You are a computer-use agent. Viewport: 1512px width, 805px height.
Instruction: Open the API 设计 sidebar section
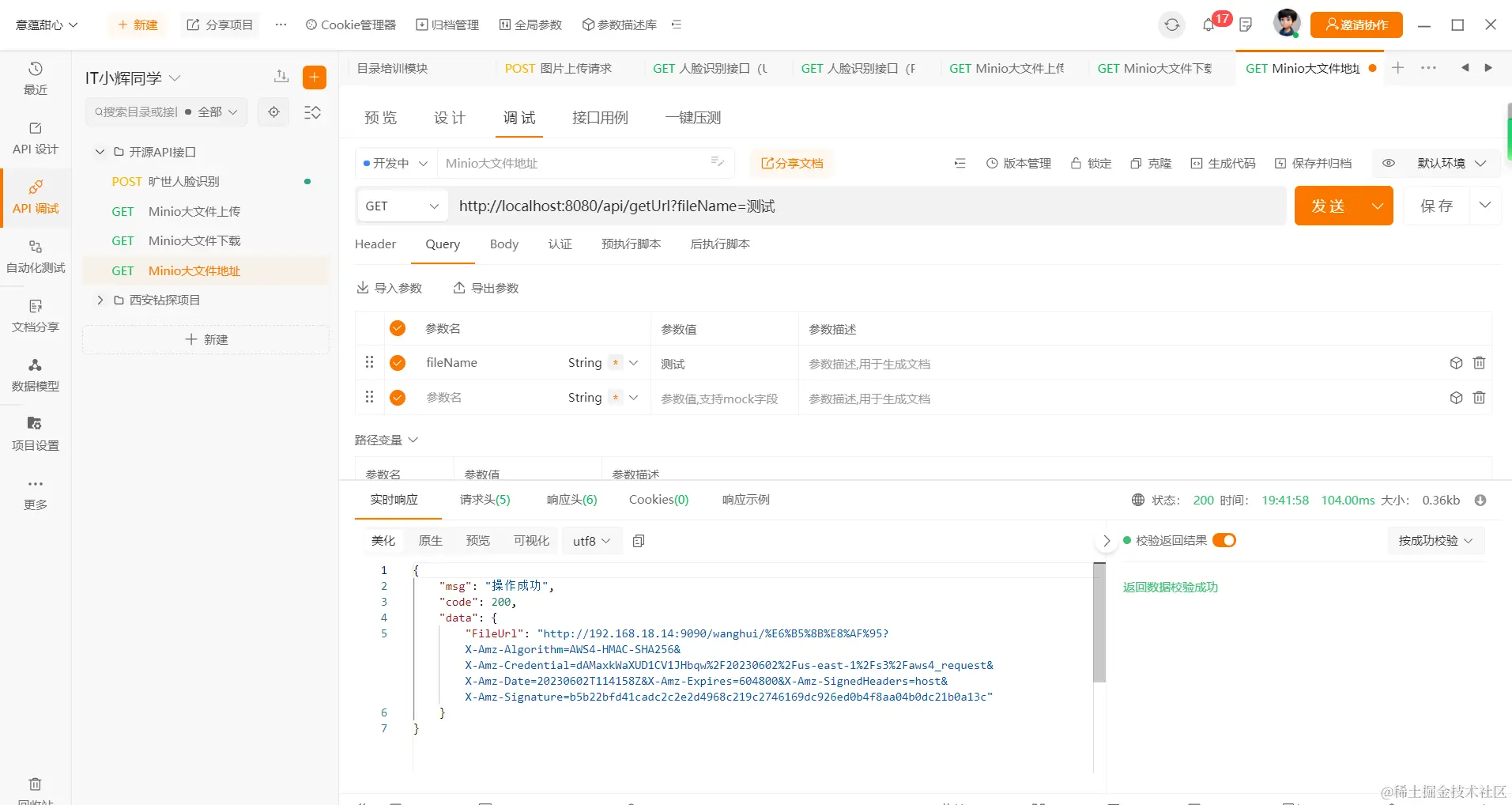pos(35,138)
